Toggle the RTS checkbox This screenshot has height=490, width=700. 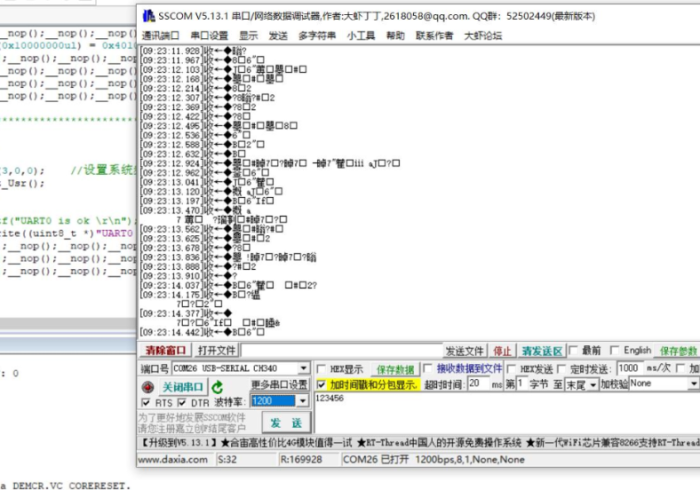point(145,402)
